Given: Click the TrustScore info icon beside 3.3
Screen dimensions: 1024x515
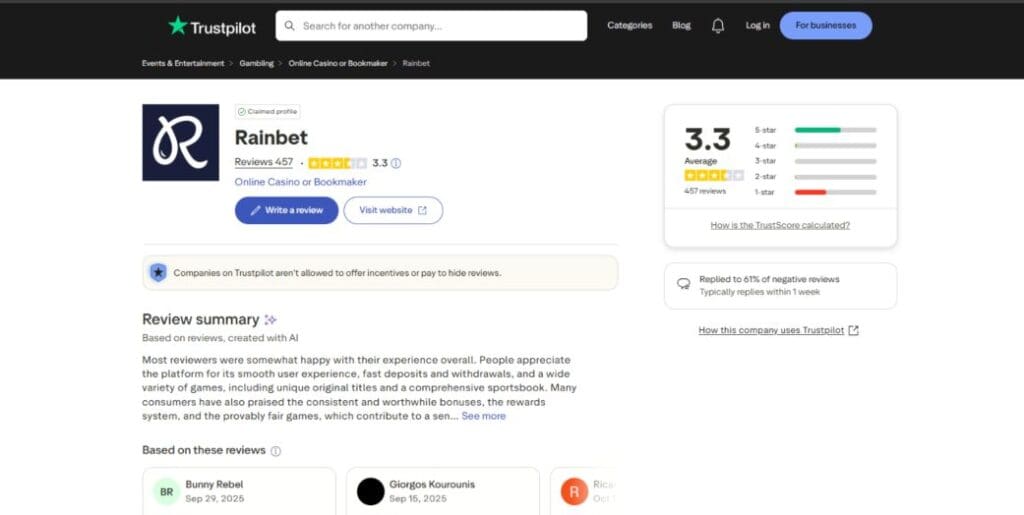Looking at the screenshot, I should [396, 163].
